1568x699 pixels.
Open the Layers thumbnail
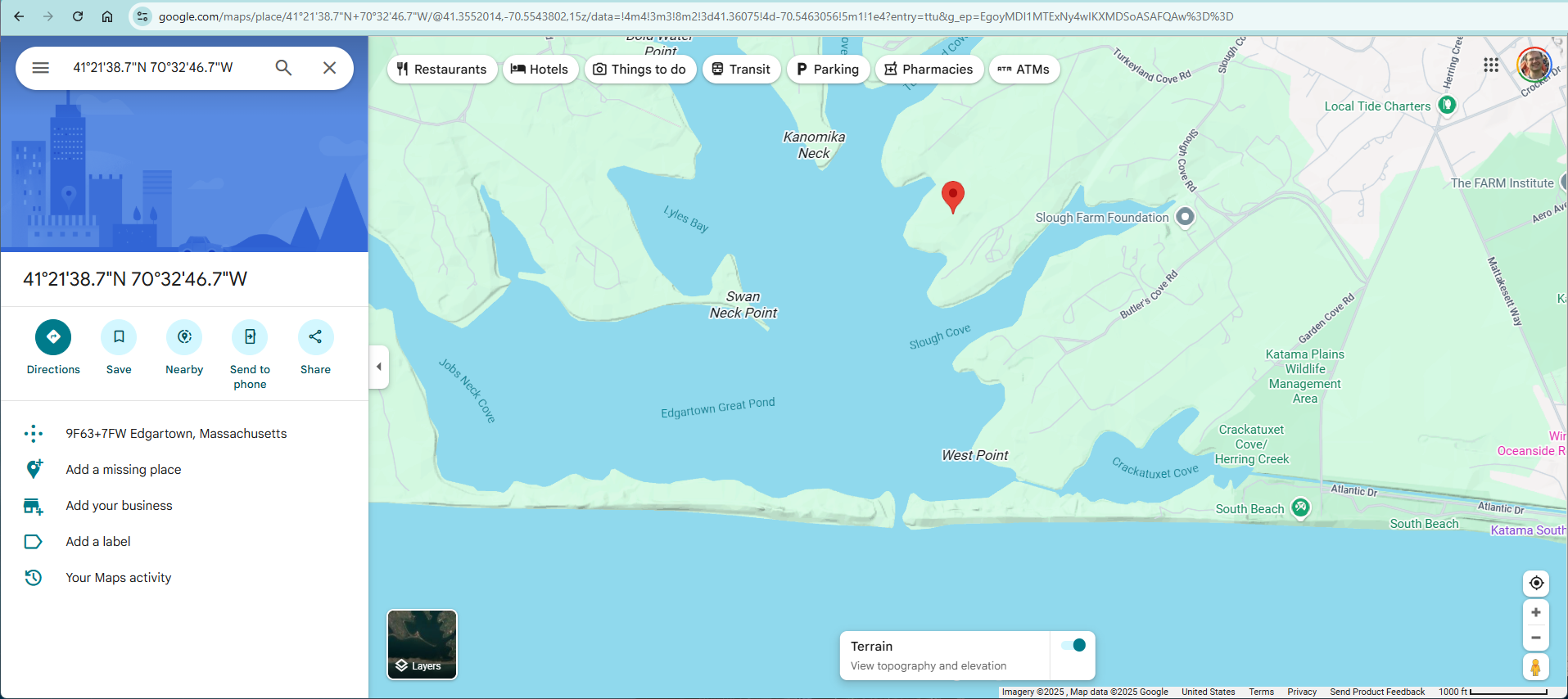tap(422, 644)
